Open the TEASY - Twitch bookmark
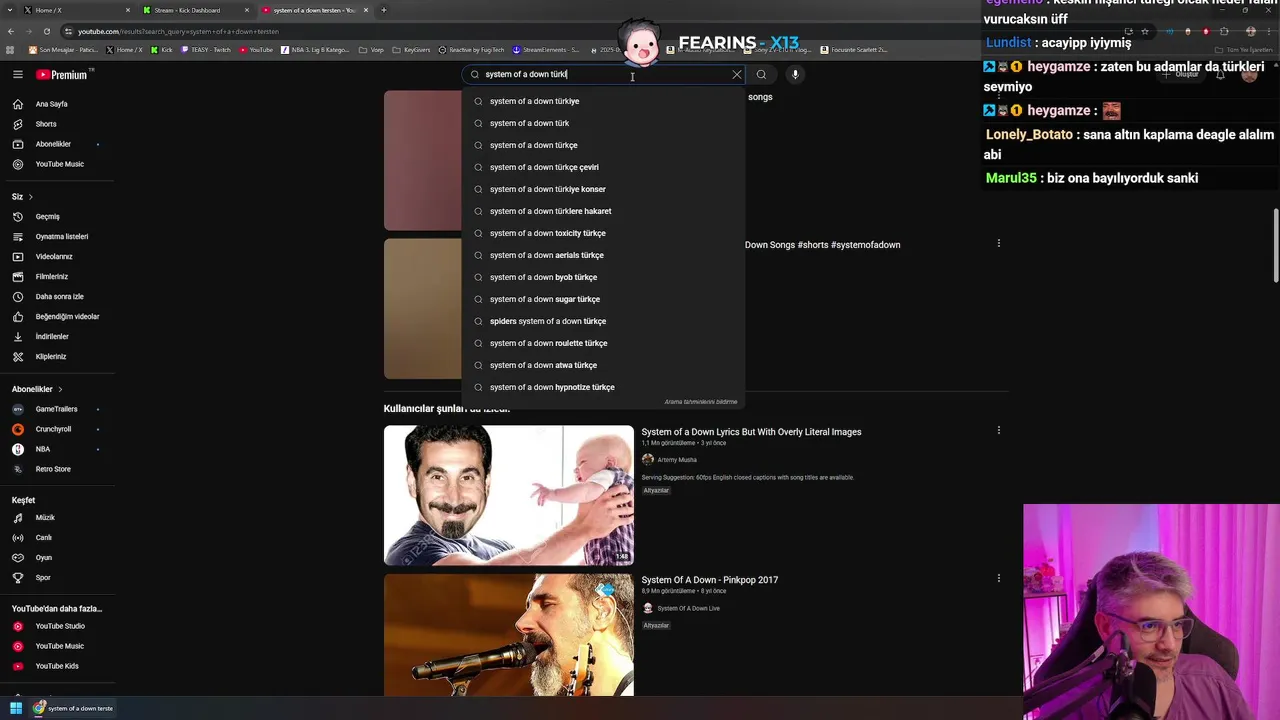The image size is (1280, 720). click(x=205, y=49)
